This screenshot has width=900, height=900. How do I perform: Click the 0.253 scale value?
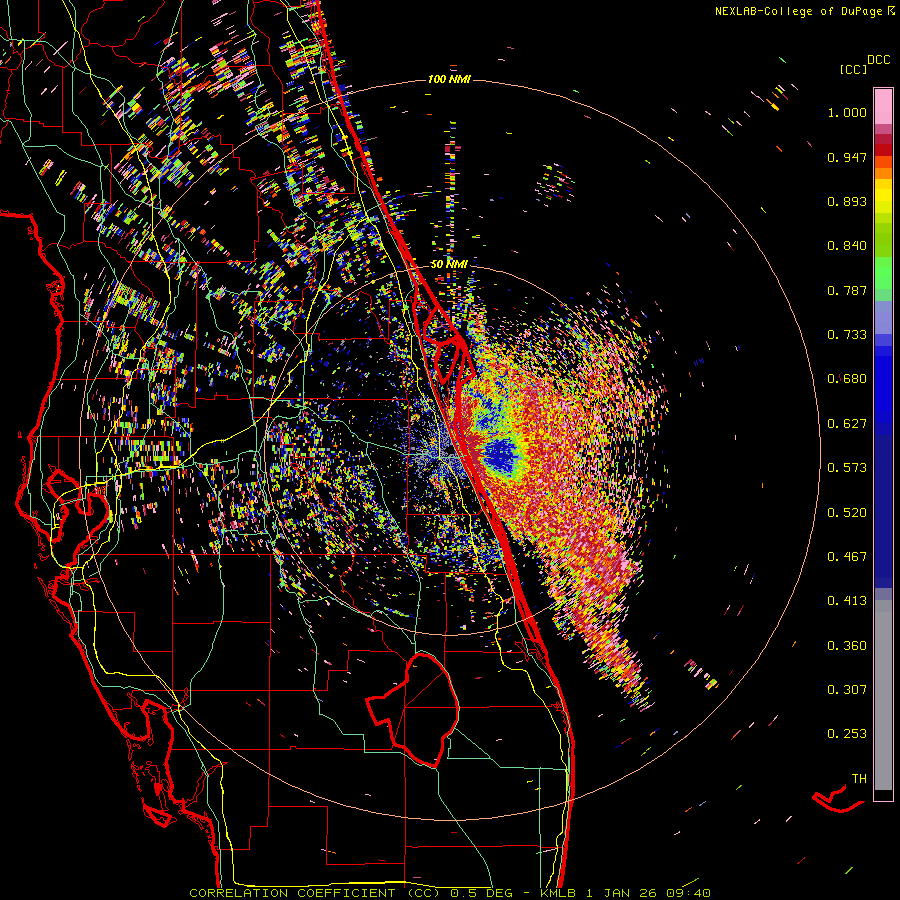[847, 734]
